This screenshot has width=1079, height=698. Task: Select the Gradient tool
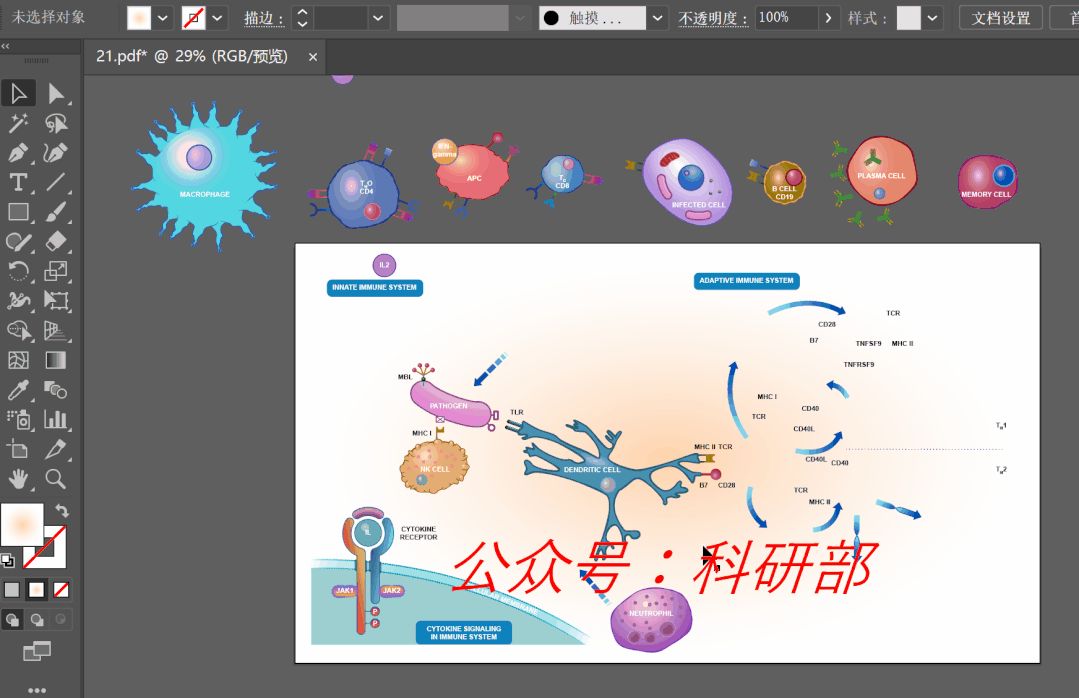point(56,360)
